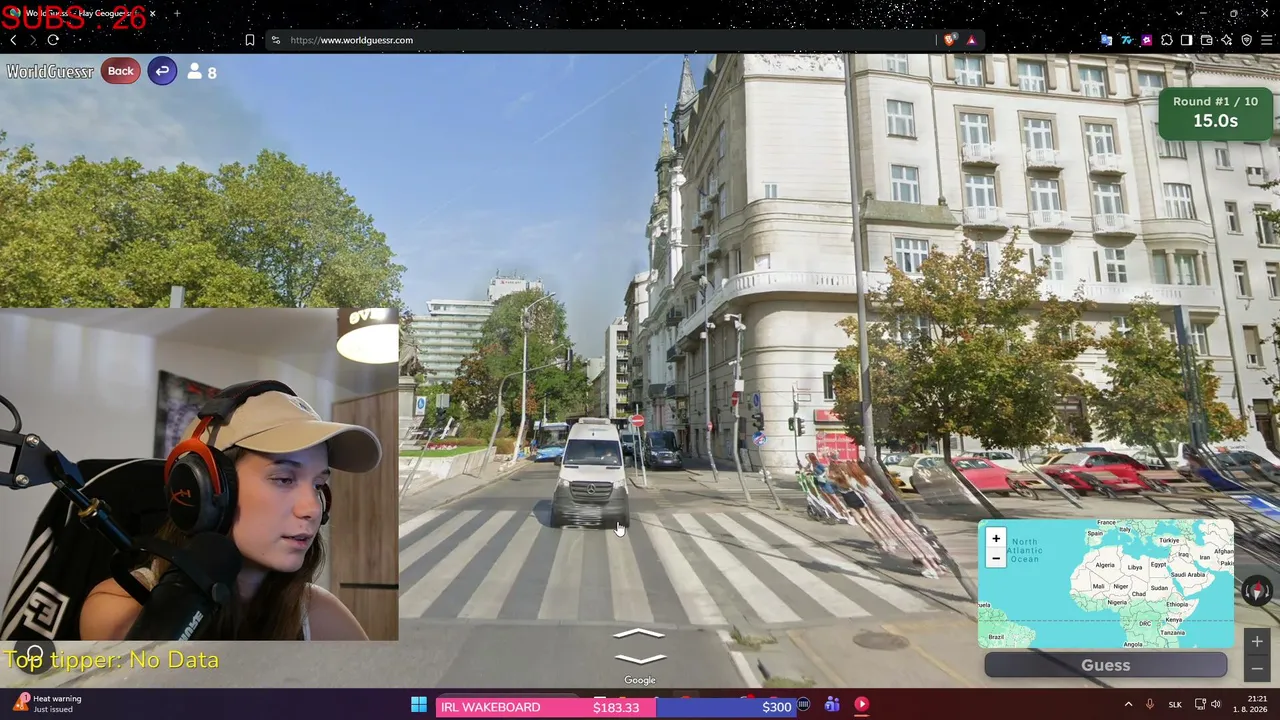
Task: Bookmark this page in the address bar
Action: coord(250,40)
